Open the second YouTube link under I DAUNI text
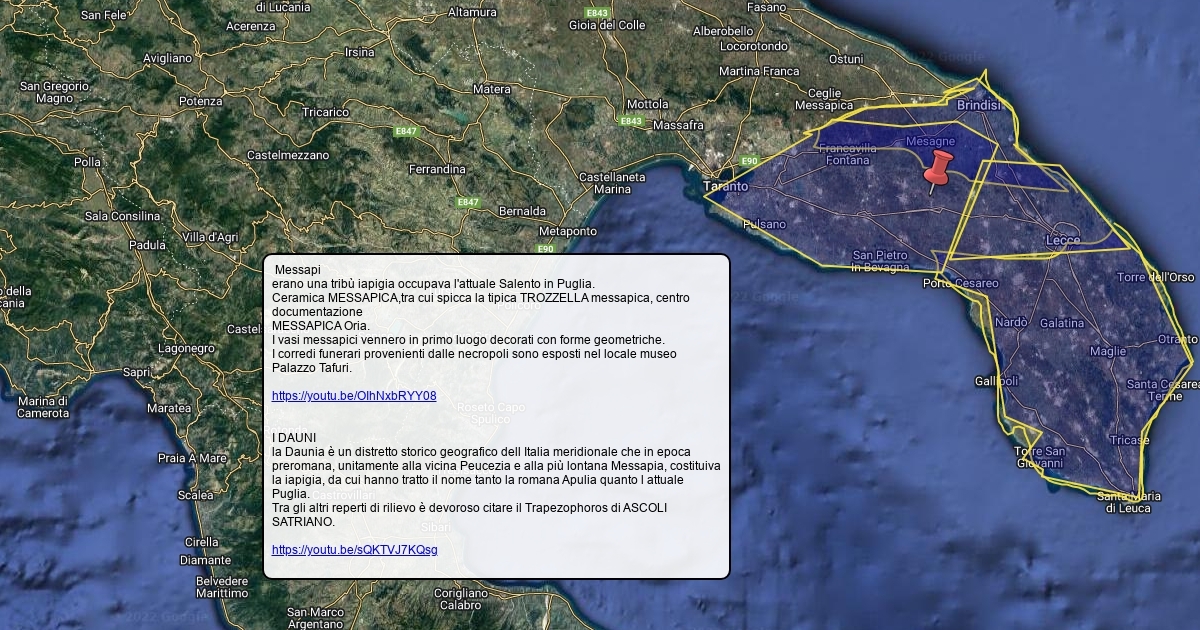Image resolution: width=1200 pixels, height=630 pixels. [x=354, y=550]
